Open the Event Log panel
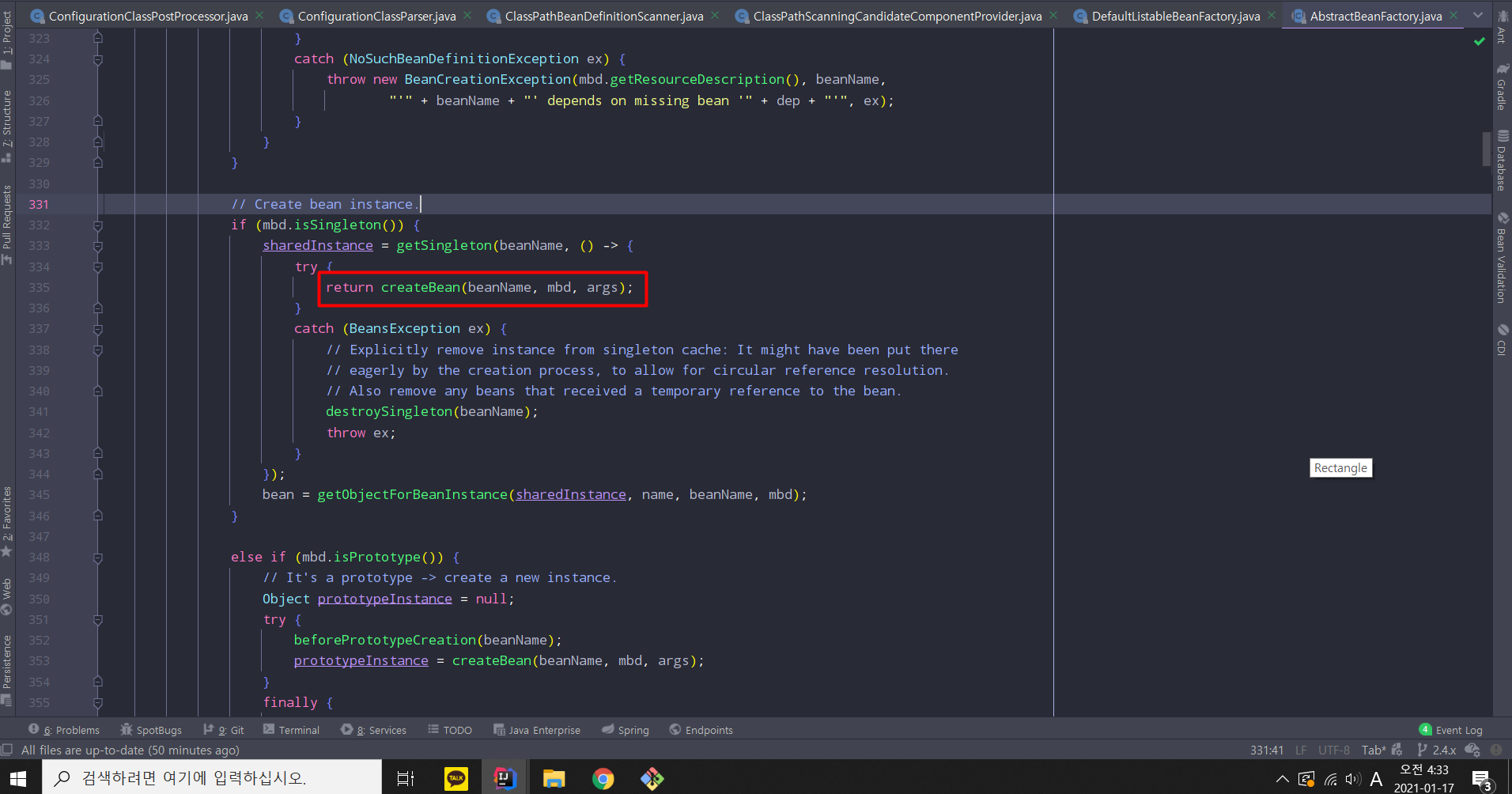 tap(1451, 730)
